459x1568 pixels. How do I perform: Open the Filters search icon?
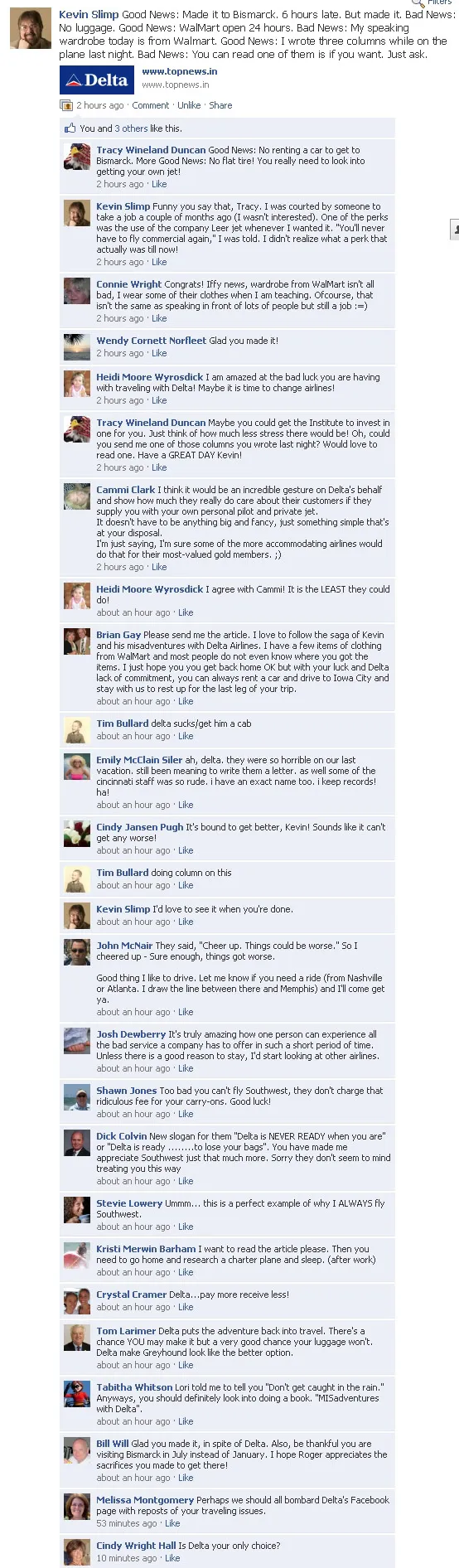point(418,2)
